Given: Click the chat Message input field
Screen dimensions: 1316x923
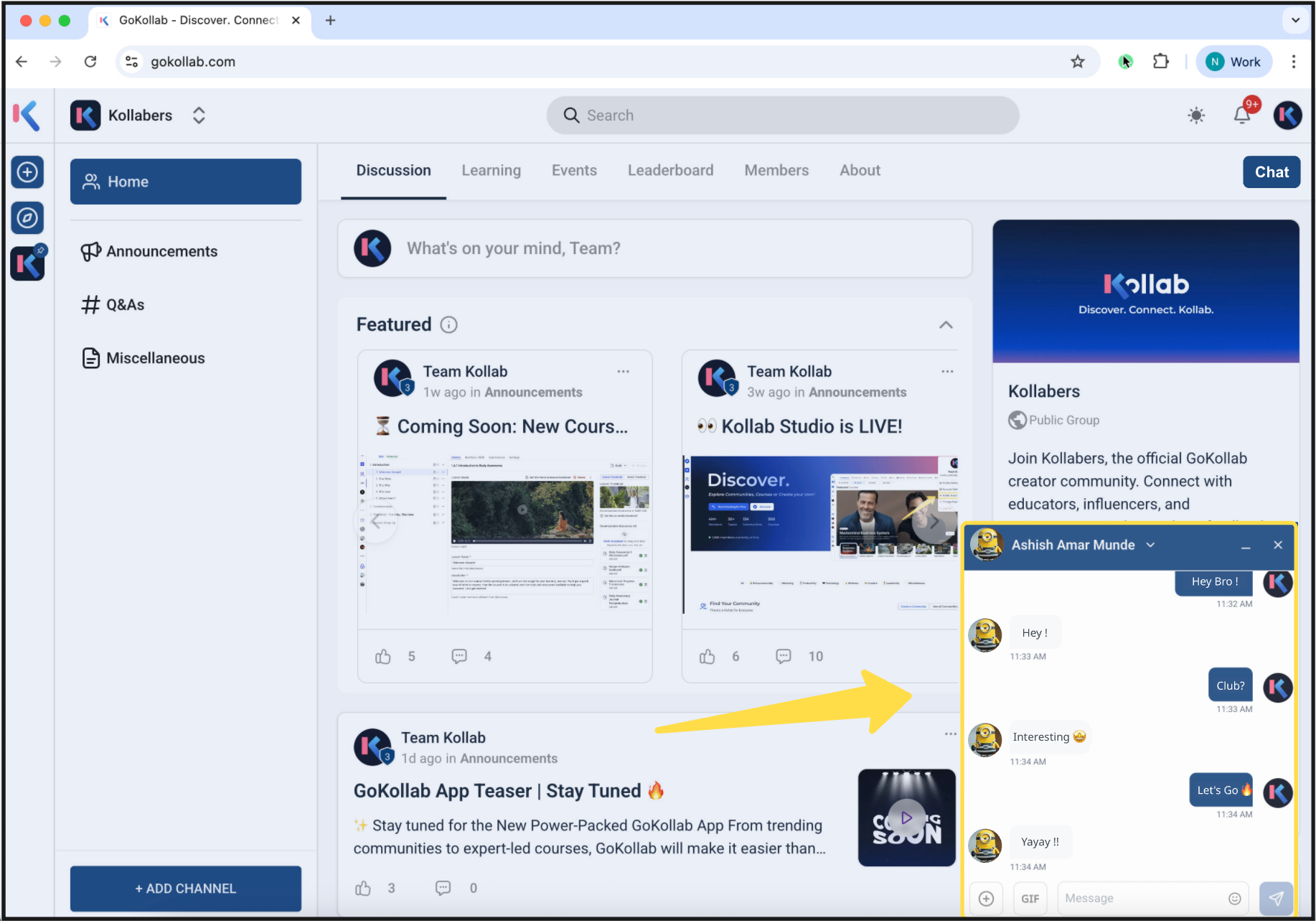Looking at the screenshot, I should (x=1153, y=899).
